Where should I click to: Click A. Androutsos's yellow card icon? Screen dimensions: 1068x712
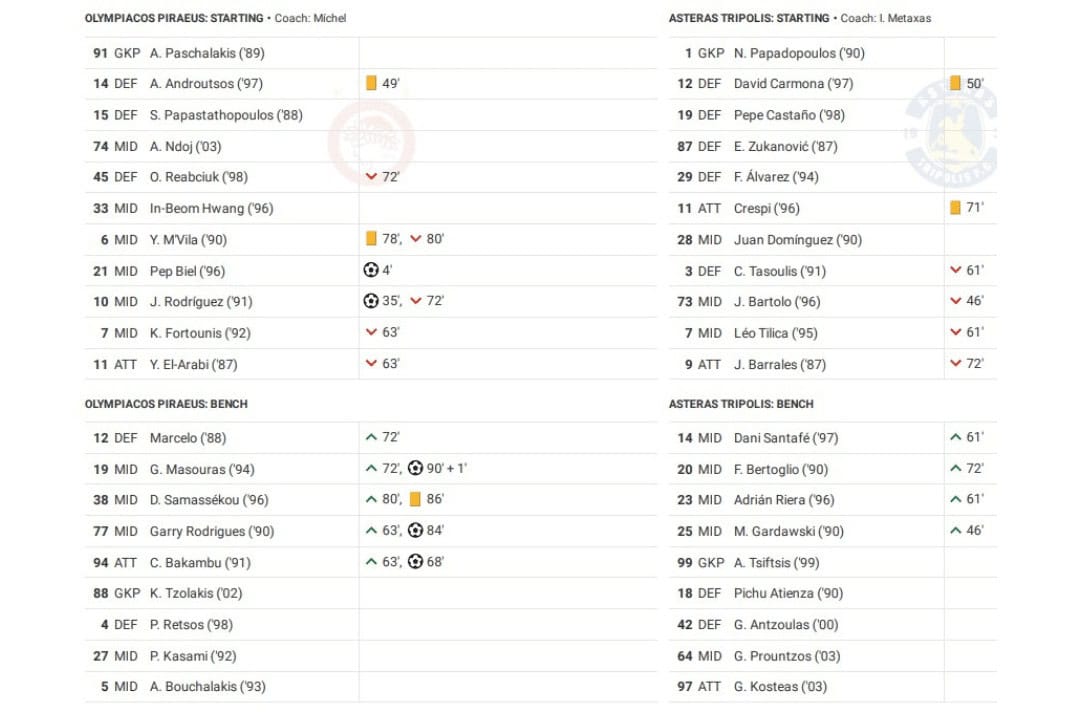coord(371,83)
